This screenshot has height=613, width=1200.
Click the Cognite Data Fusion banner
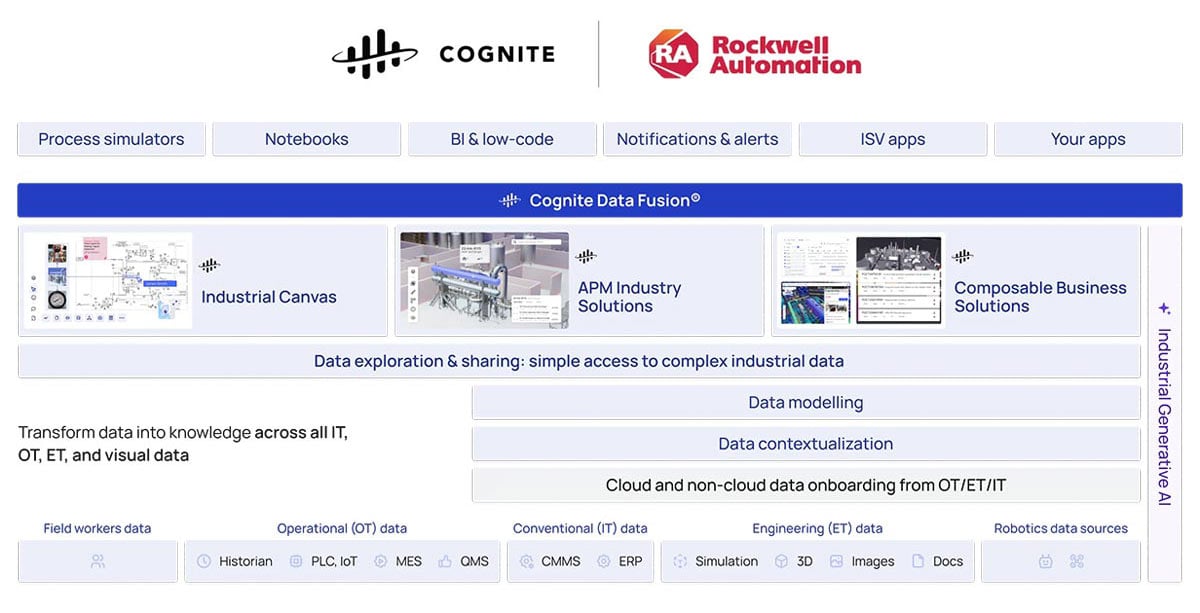pyautogui.click(x=599, y=199)
